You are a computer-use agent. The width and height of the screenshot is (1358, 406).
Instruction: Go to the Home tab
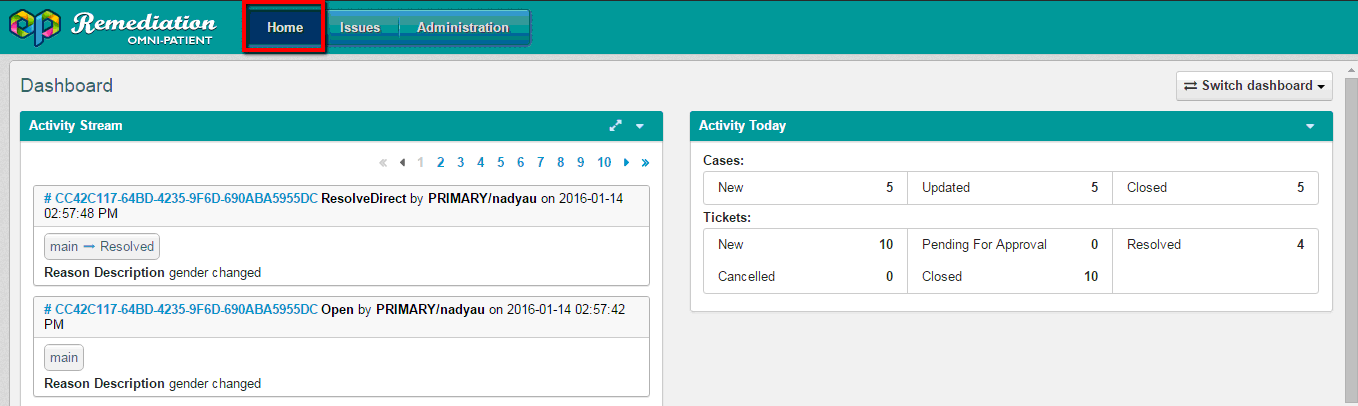pos(285,28)
